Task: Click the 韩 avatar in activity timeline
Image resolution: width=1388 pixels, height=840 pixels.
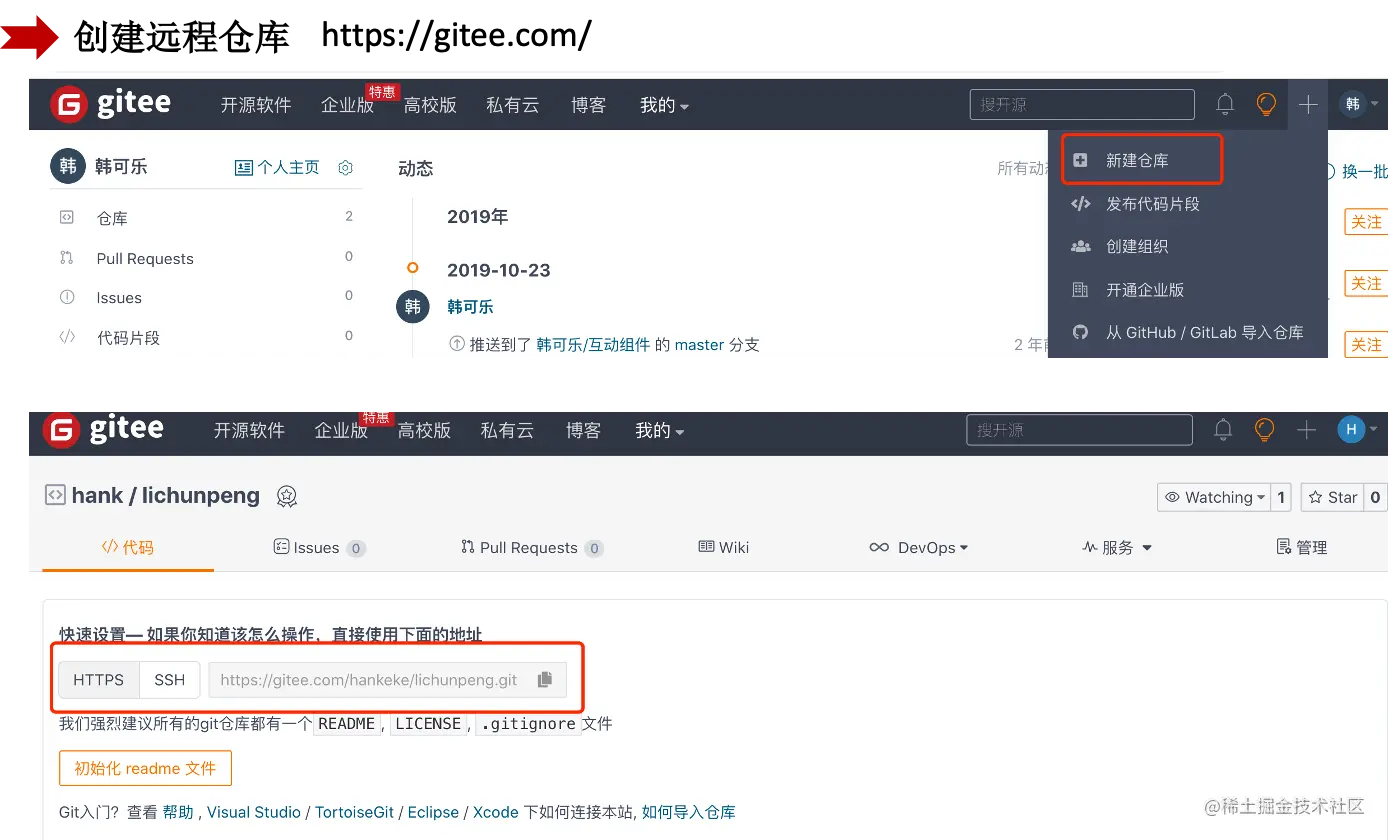Action: click(x=413, y=307)
